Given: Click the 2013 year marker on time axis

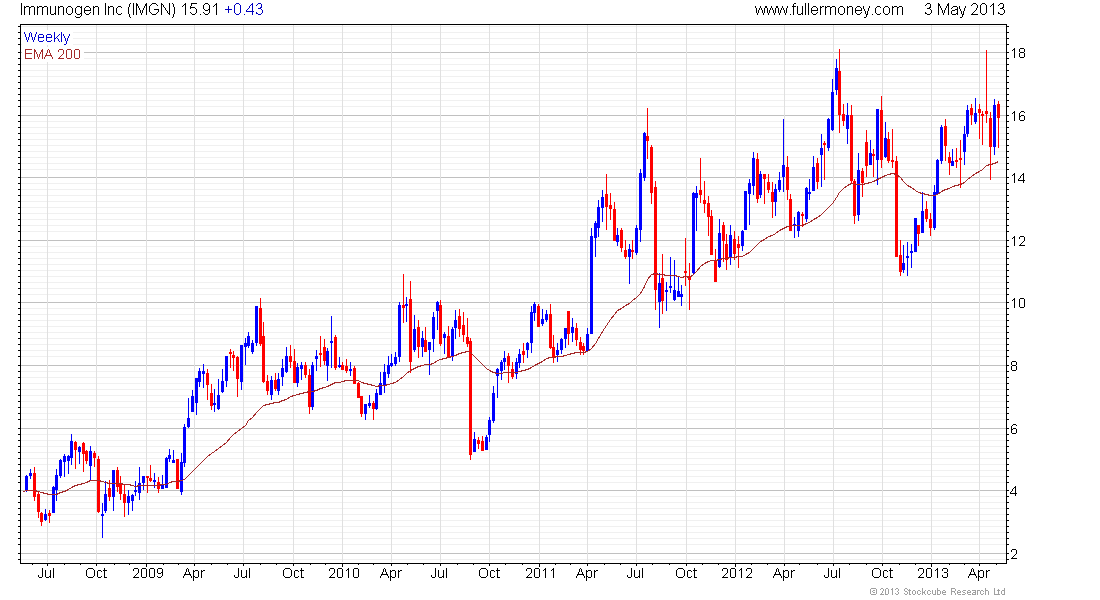Looking at the screenshot, I should 933,573.
